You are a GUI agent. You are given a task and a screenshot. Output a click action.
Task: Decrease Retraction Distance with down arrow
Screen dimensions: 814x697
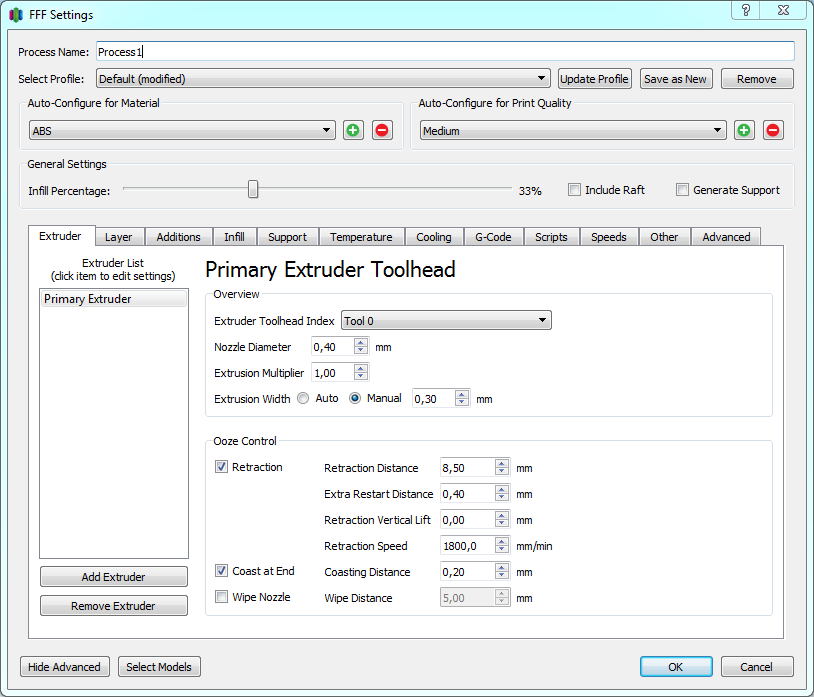501,472
